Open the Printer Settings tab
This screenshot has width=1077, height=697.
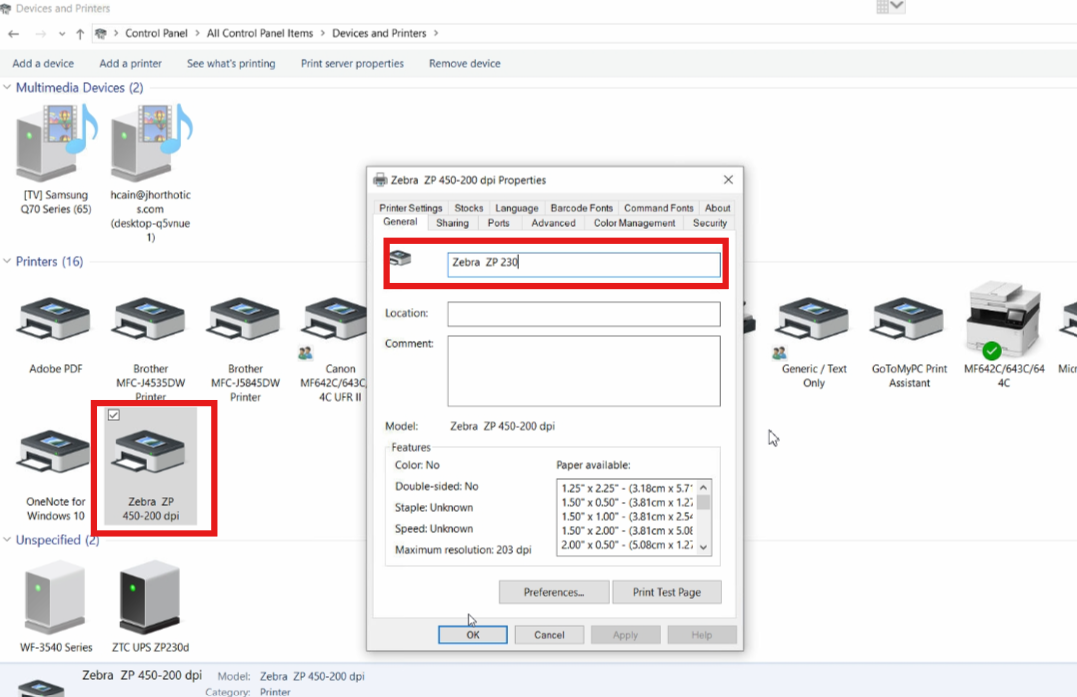pyautogui.click(x=410, y=208)
